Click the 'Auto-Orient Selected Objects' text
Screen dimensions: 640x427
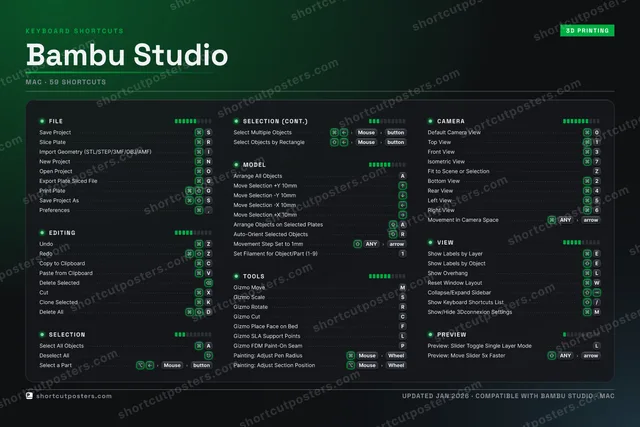coord(271,234)
